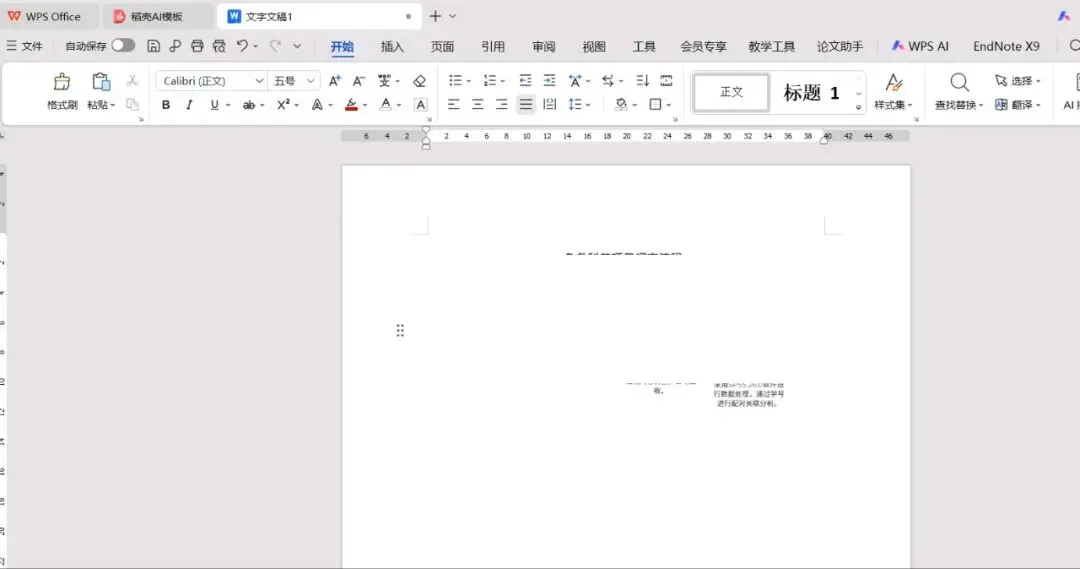The height and width of the screenshot is (569, 1080).
Task: Open numbered list dropdown arrow
Action: pos(503,81)
